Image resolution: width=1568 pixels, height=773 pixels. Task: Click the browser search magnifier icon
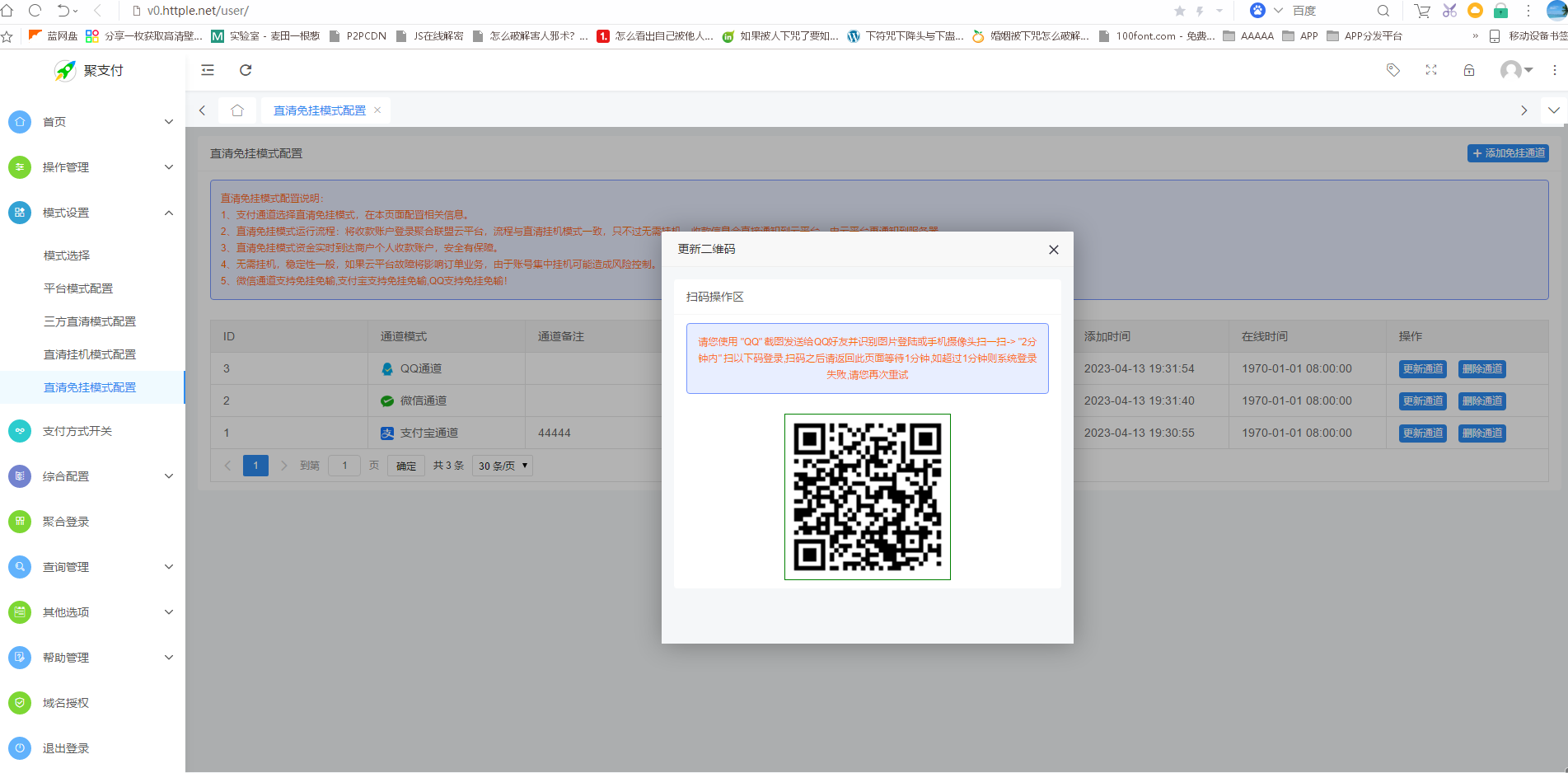(1383, 11)
